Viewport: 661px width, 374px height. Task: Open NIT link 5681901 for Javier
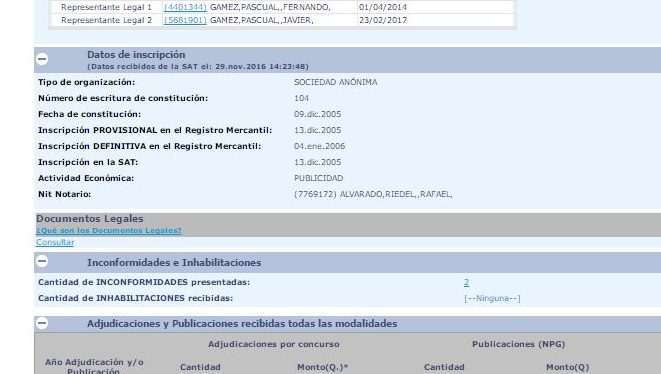coord(185,20)
